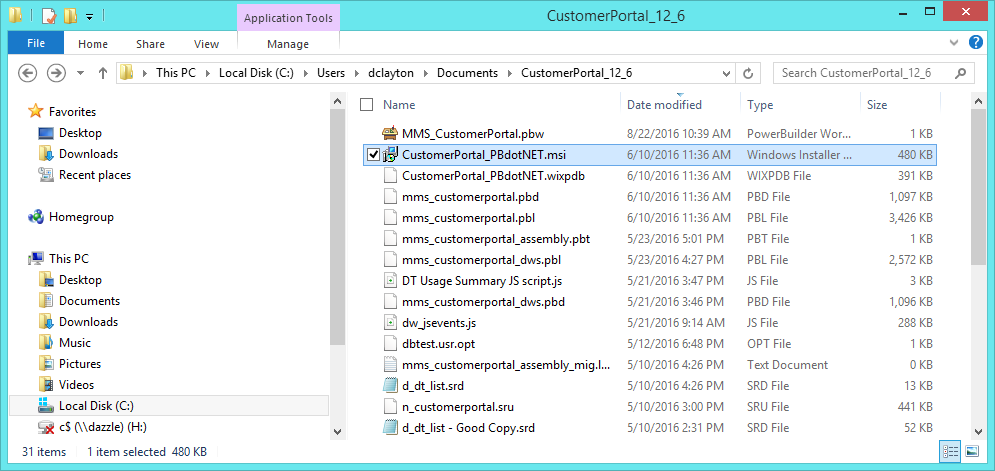This screenshot has height=471, width=995.
Task: Go up one folder level arrow
Action: click(103, 73)
